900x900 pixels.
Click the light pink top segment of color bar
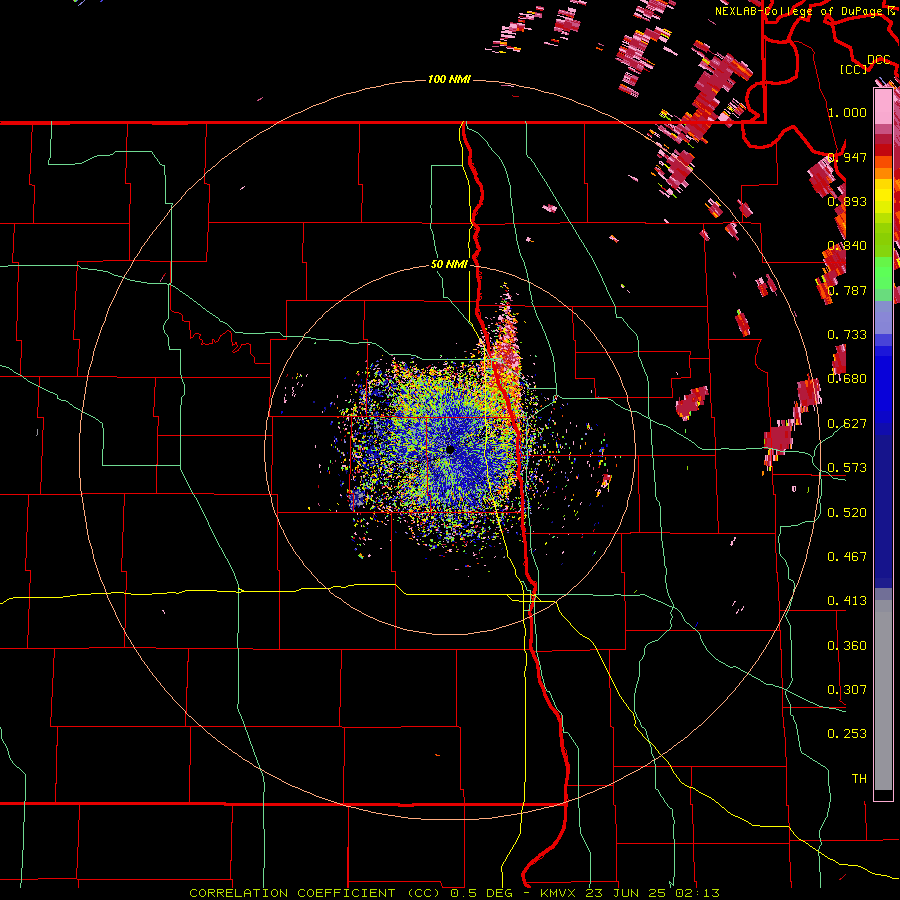(x=883, y=106)
